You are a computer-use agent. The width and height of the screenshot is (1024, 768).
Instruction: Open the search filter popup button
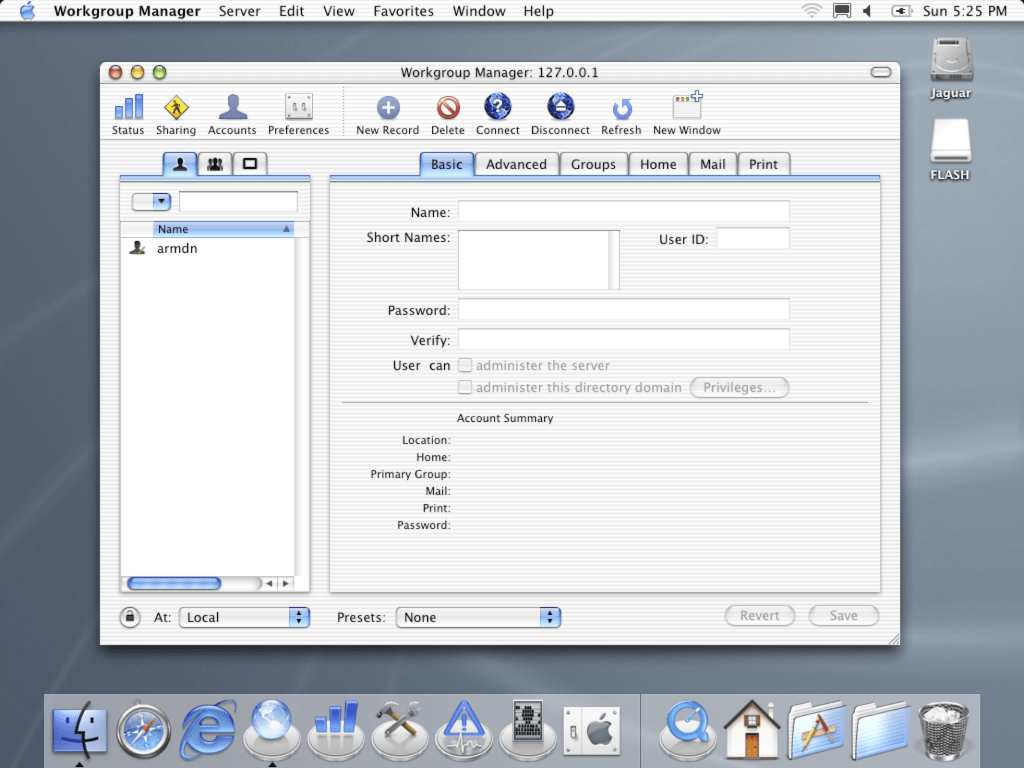pos(152,202)
